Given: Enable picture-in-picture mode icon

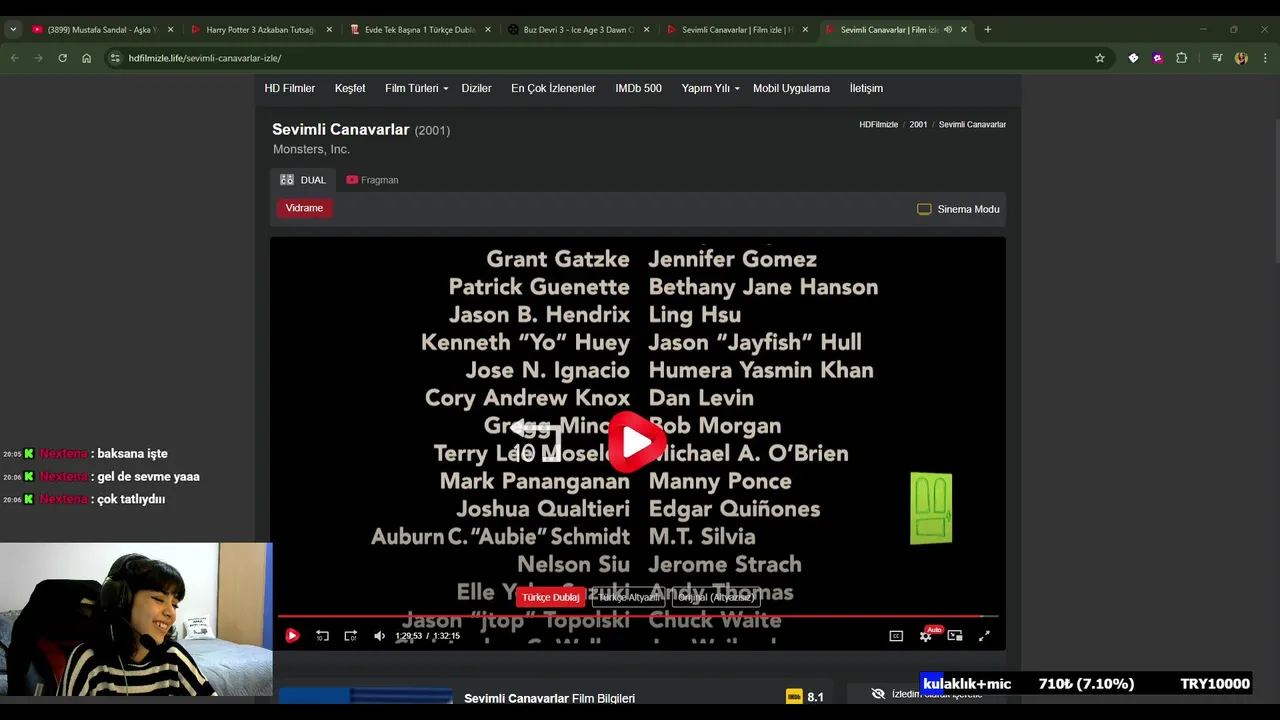Looking at the screenshot, I should pos(955,636).
